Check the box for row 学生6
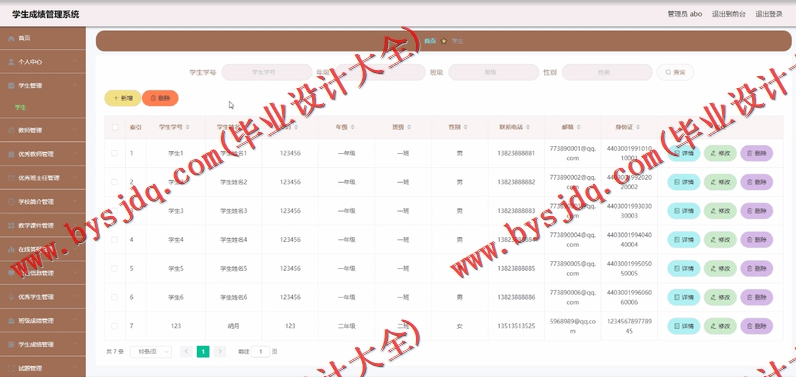The height and width of the screenshot is (377, 796). [x=115, y=297]
